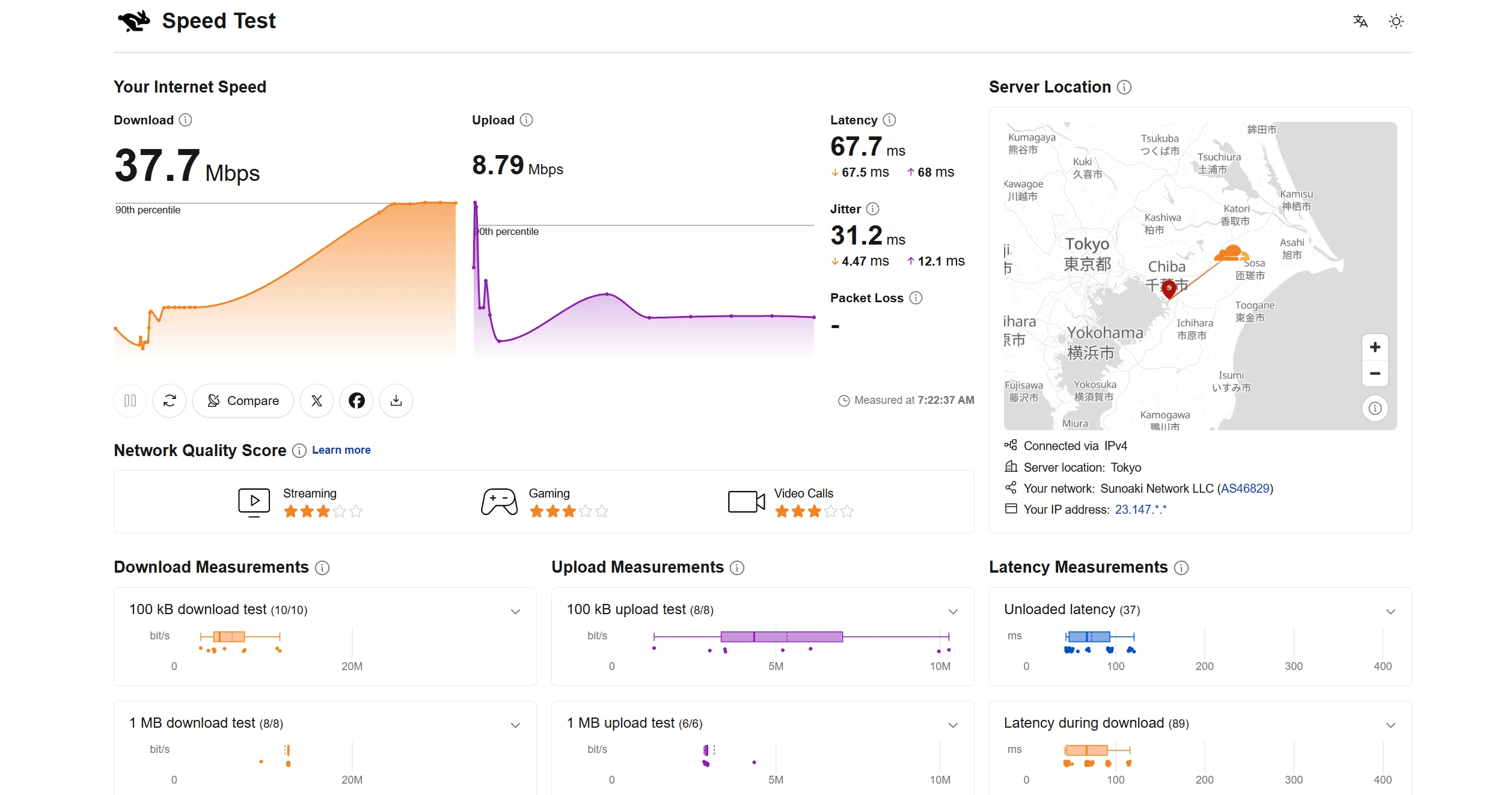The image size is (1512, 795).
Task: Open the Network Quality Score info icon
Action: (x=299, y=451)
